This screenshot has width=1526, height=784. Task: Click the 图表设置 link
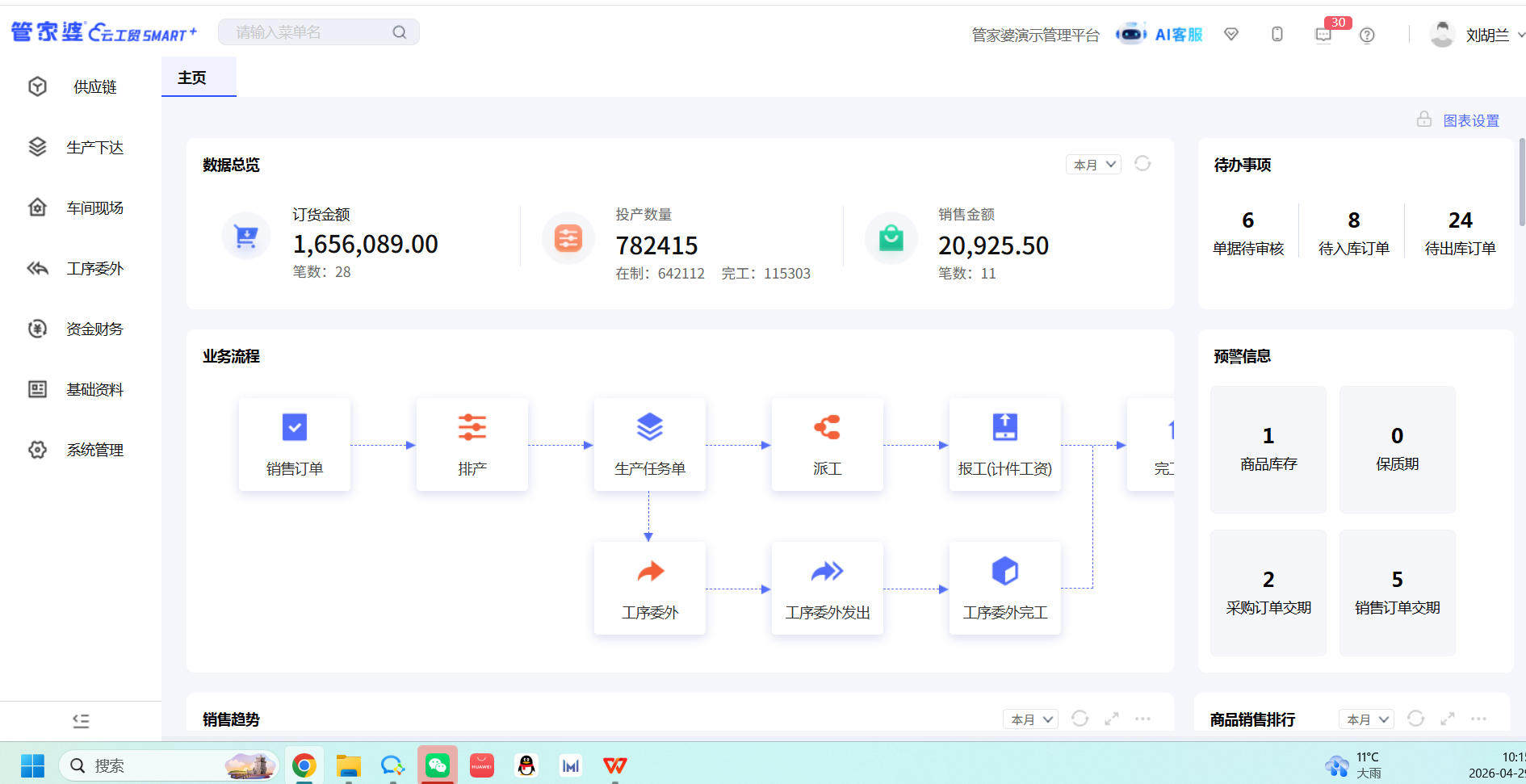pos(1471,120)
